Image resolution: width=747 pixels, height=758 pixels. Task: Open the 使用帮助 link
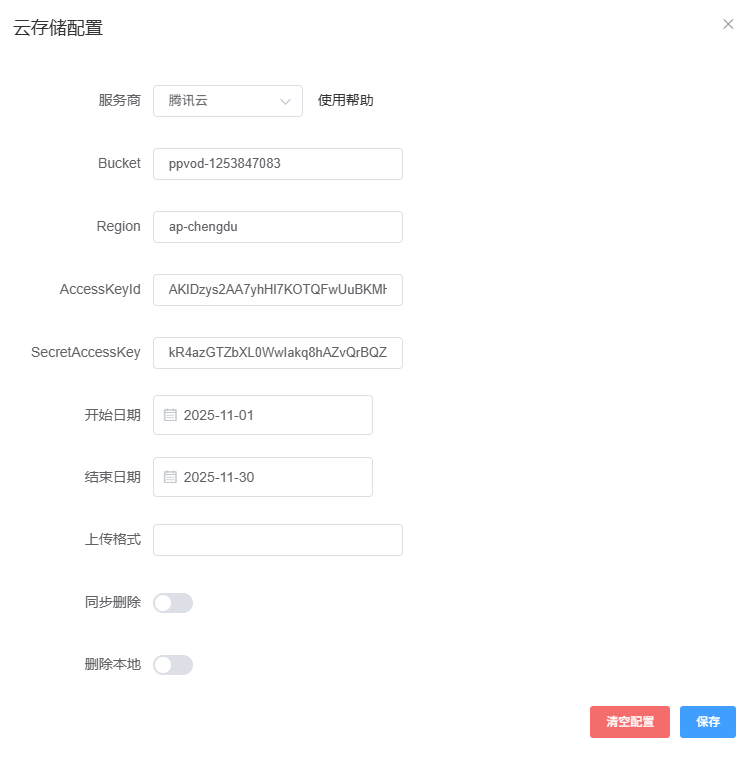(345, 100)
